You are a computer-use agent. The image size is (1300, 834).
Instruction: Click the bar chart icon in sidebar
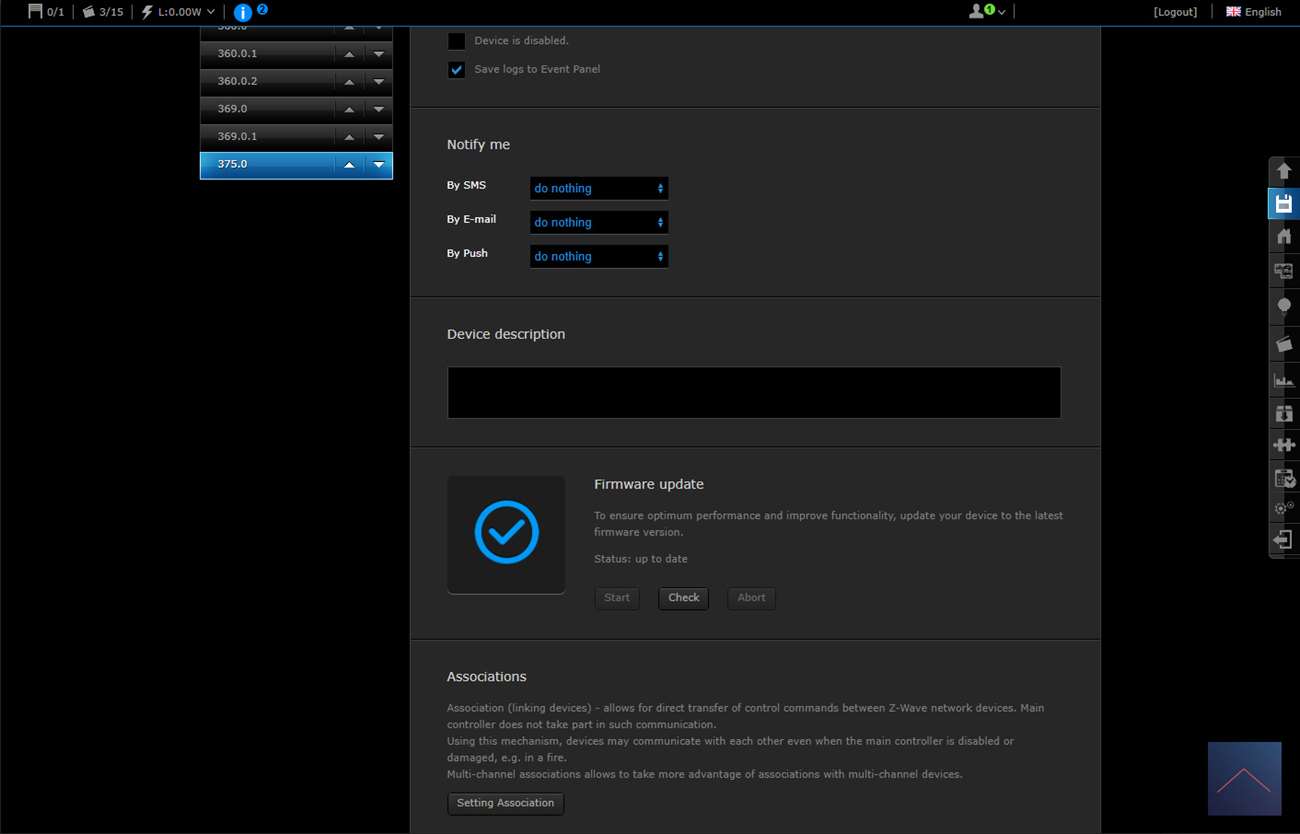pyautogui.click(x=1284, y=380)
